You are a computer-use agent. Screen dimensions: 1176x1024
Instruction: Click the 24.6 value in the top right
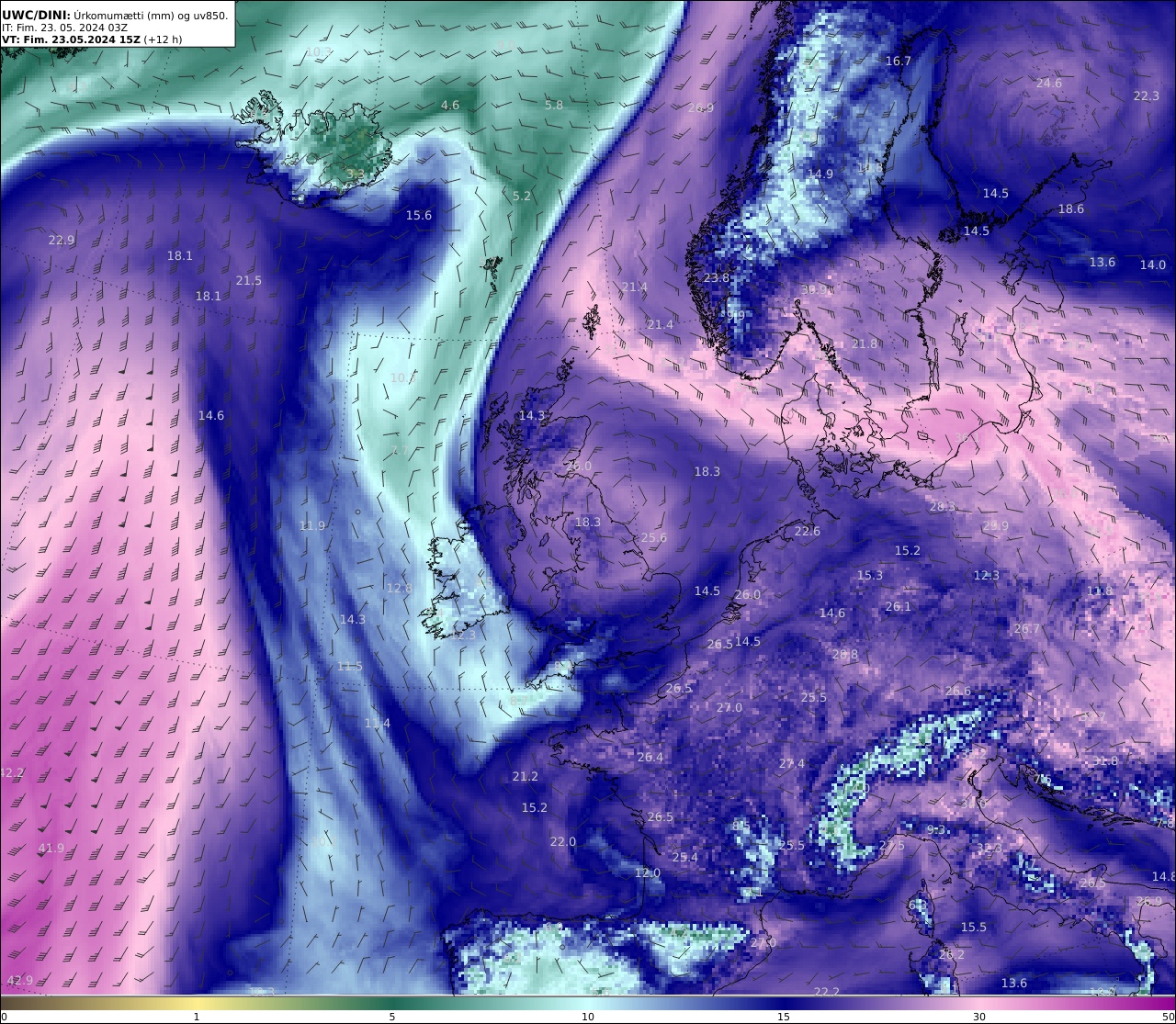[x=1048, y=84]
